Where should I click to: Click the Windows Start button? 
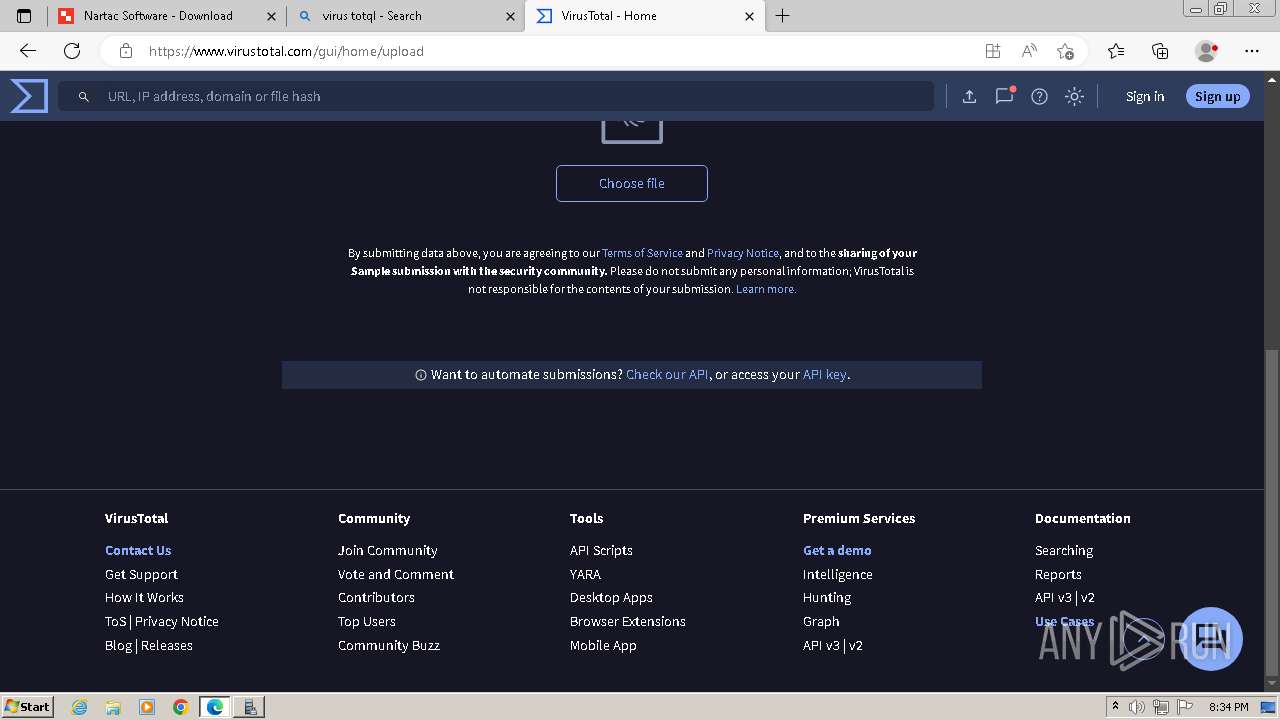click(27, 706)
